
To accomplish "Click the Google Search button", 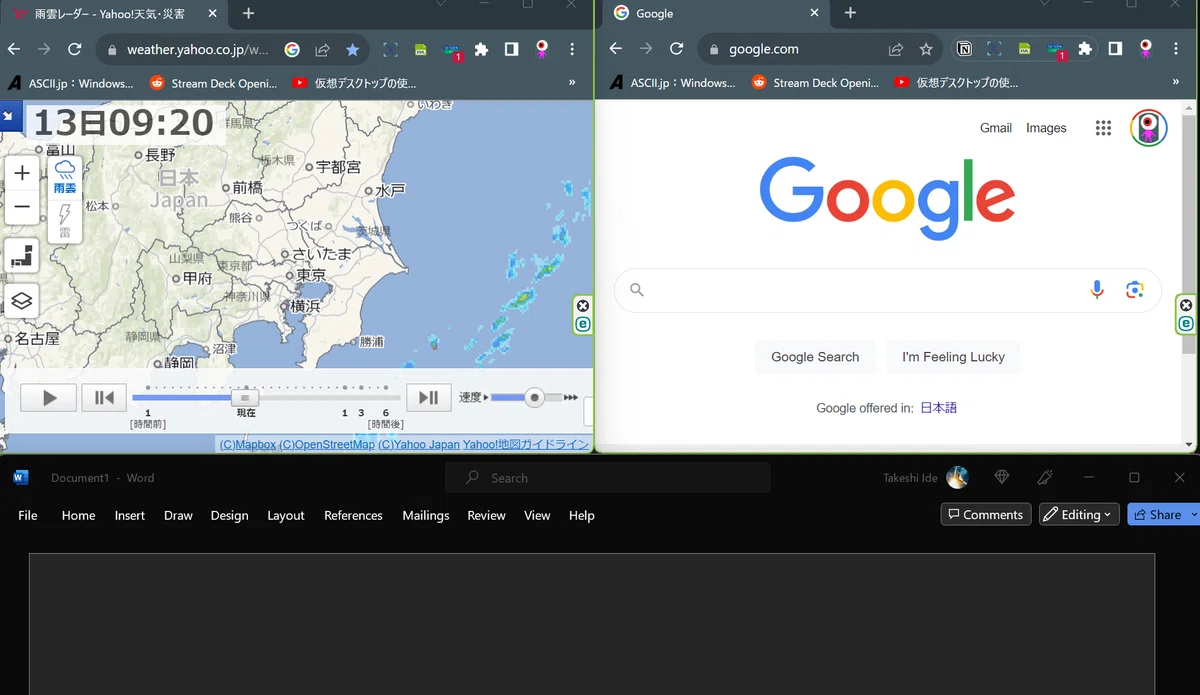I will [x=815, y=357].
